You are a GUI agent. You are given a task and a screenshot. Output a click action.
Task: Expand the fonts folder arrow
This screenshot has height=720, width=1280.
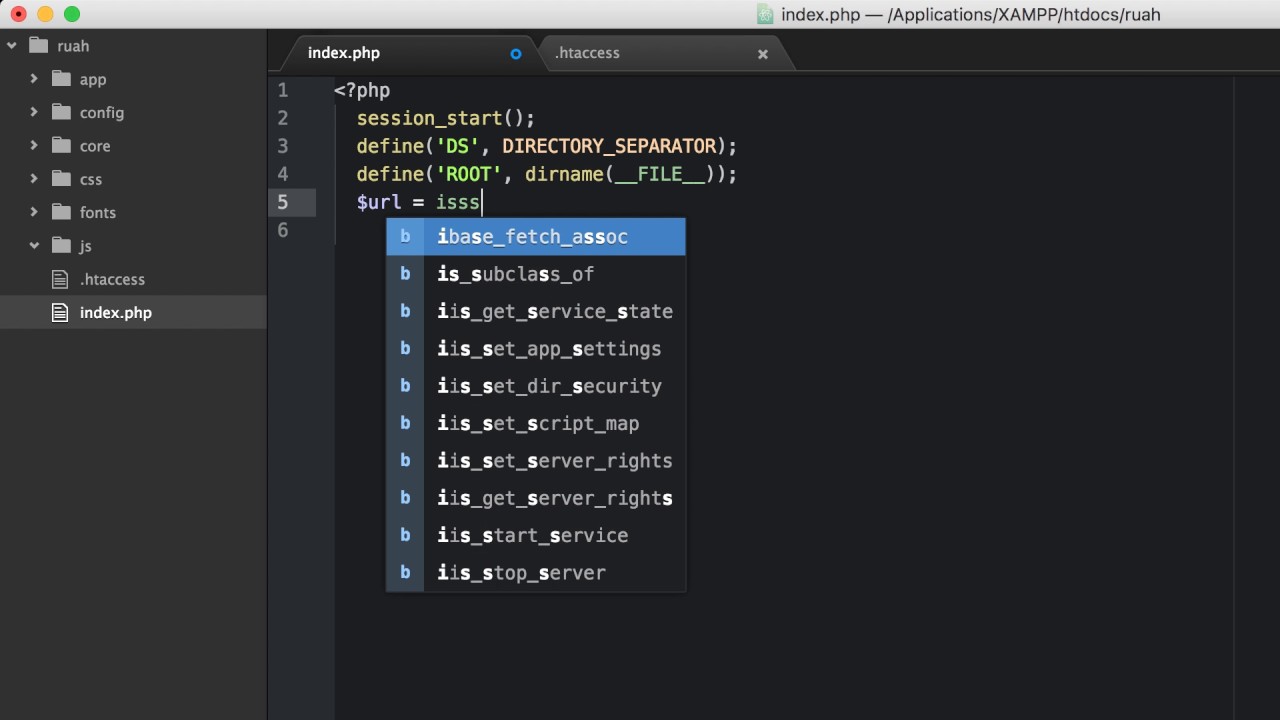click(34, 212)
